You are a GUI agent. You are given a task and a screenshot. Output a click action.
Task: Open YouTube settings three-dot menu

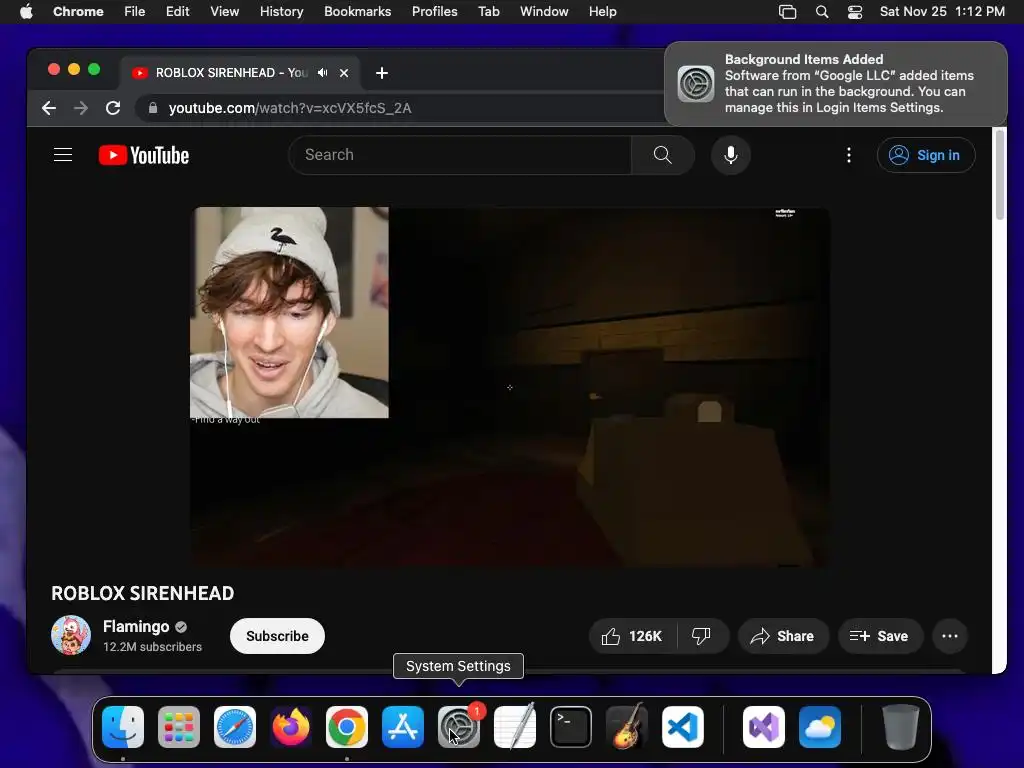pos(848,155)
